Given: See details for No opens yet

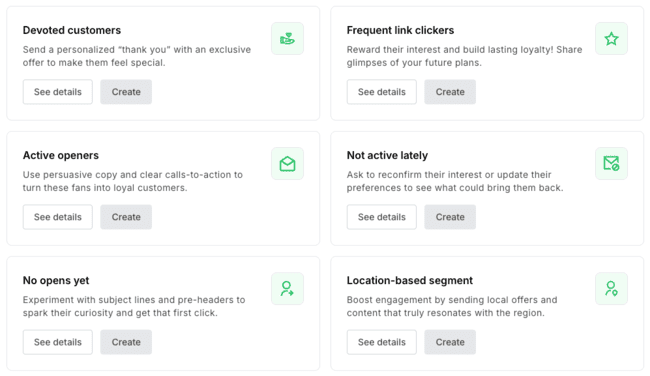Looking at the screenshot, I should [x=58, y=342].
